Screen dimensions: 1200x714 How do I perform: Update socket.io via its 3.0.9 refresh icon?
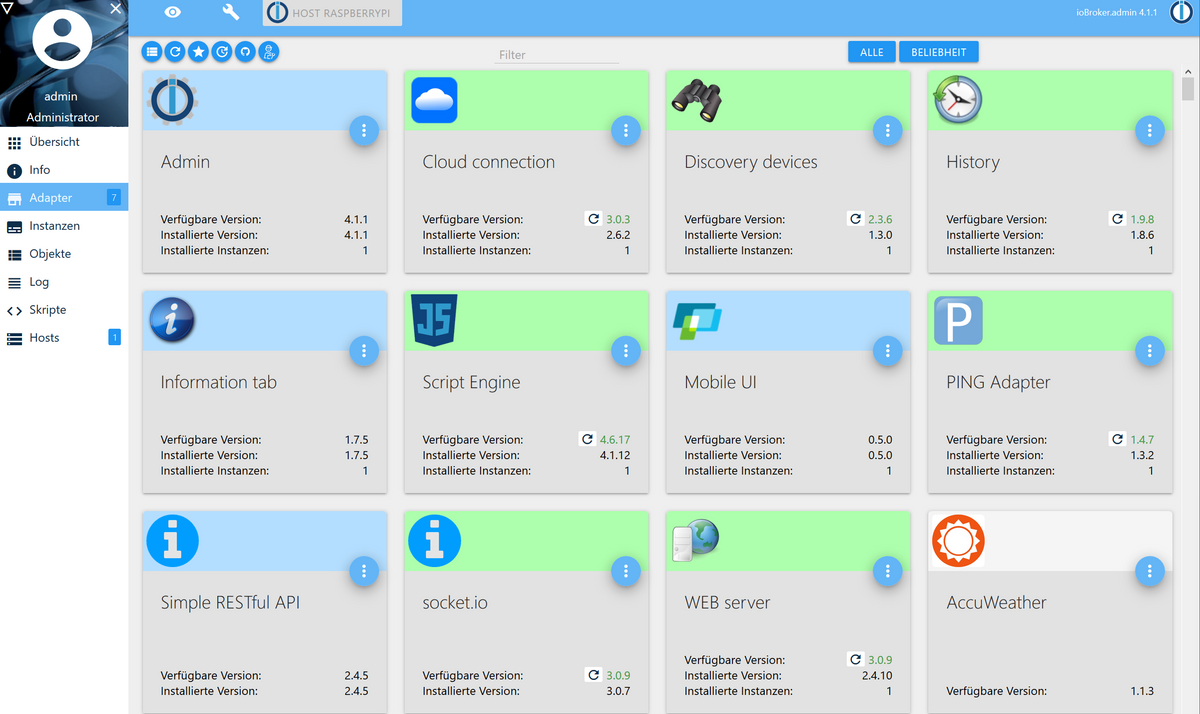tap(593, 675)
